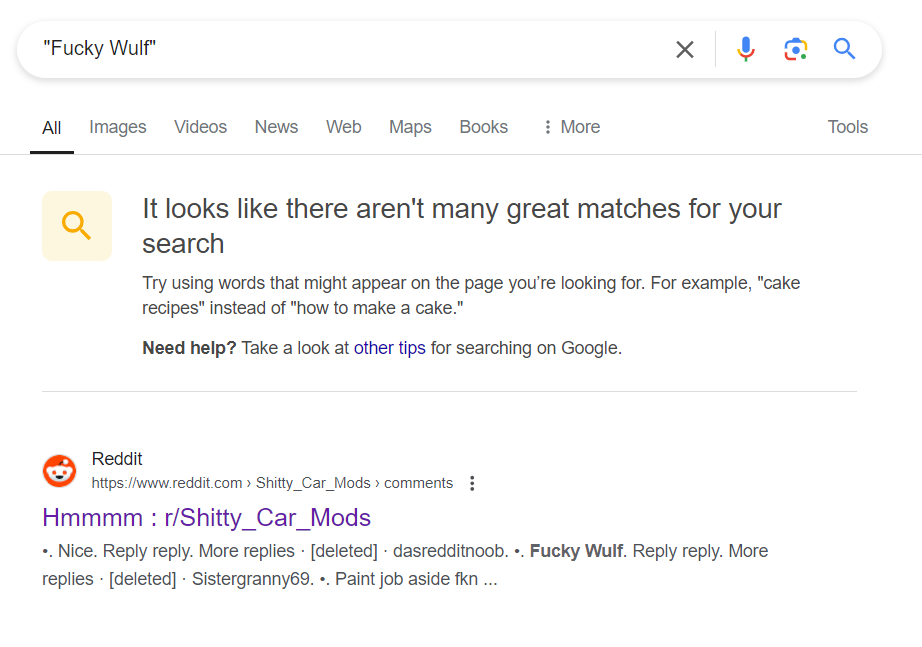
Task: Click the Reddit favicon beside the result
Action: (x=60, y=470)
